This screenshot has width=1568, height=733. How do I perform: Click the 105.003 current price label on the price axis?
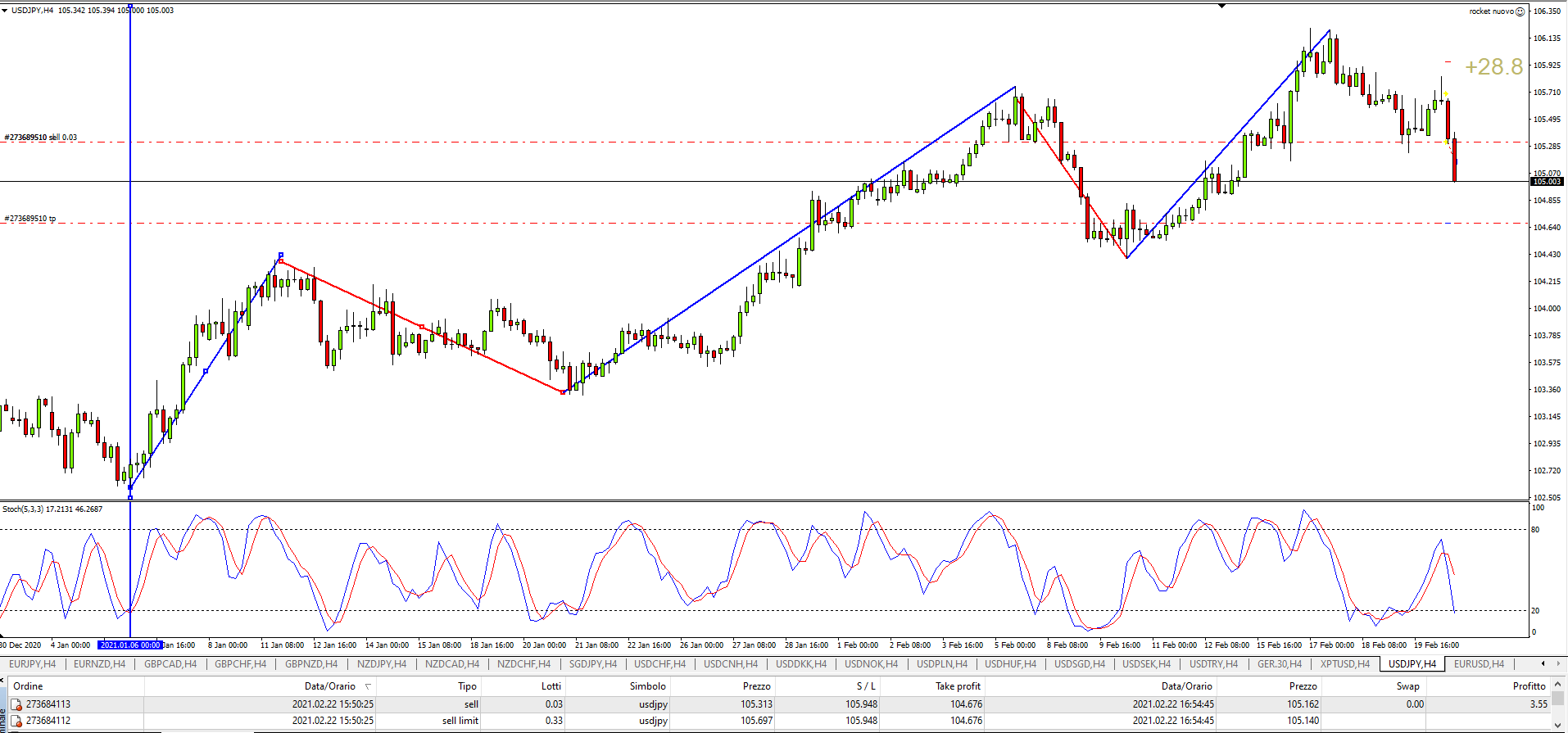pyautogui.click(x=1547, y=182)
